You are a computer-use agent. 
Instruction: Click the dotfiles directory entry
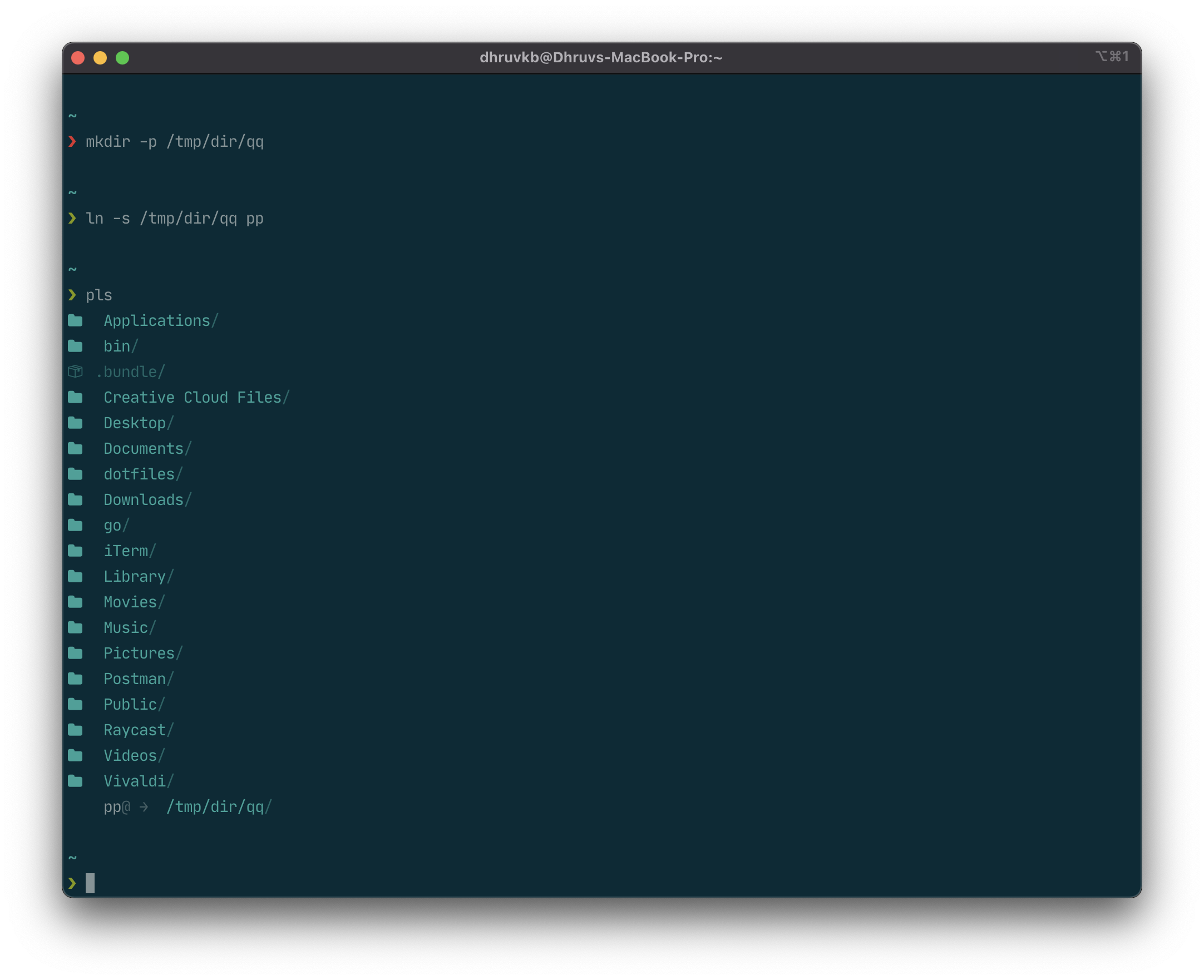click(x=139, y=474)
